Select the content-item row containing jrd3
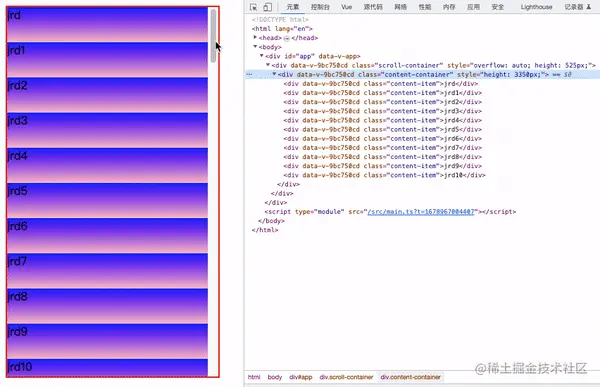The width and height of the screenshot is (600, 387). pos(383,111)
